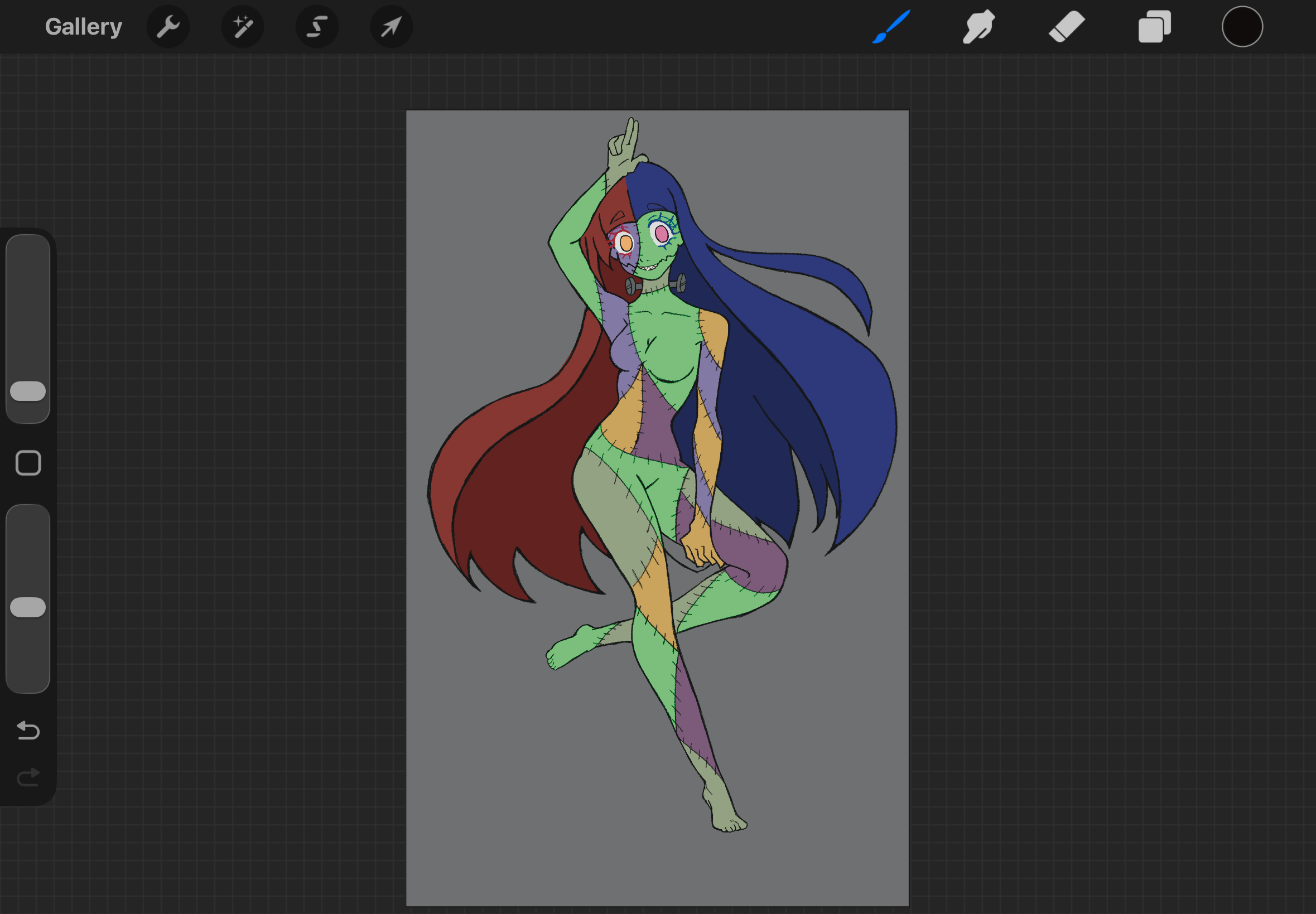This screenshot has height=914, width=1316.
Task: Open the Layers panel
Action: pyautogui.click(x=1154, y=27)
